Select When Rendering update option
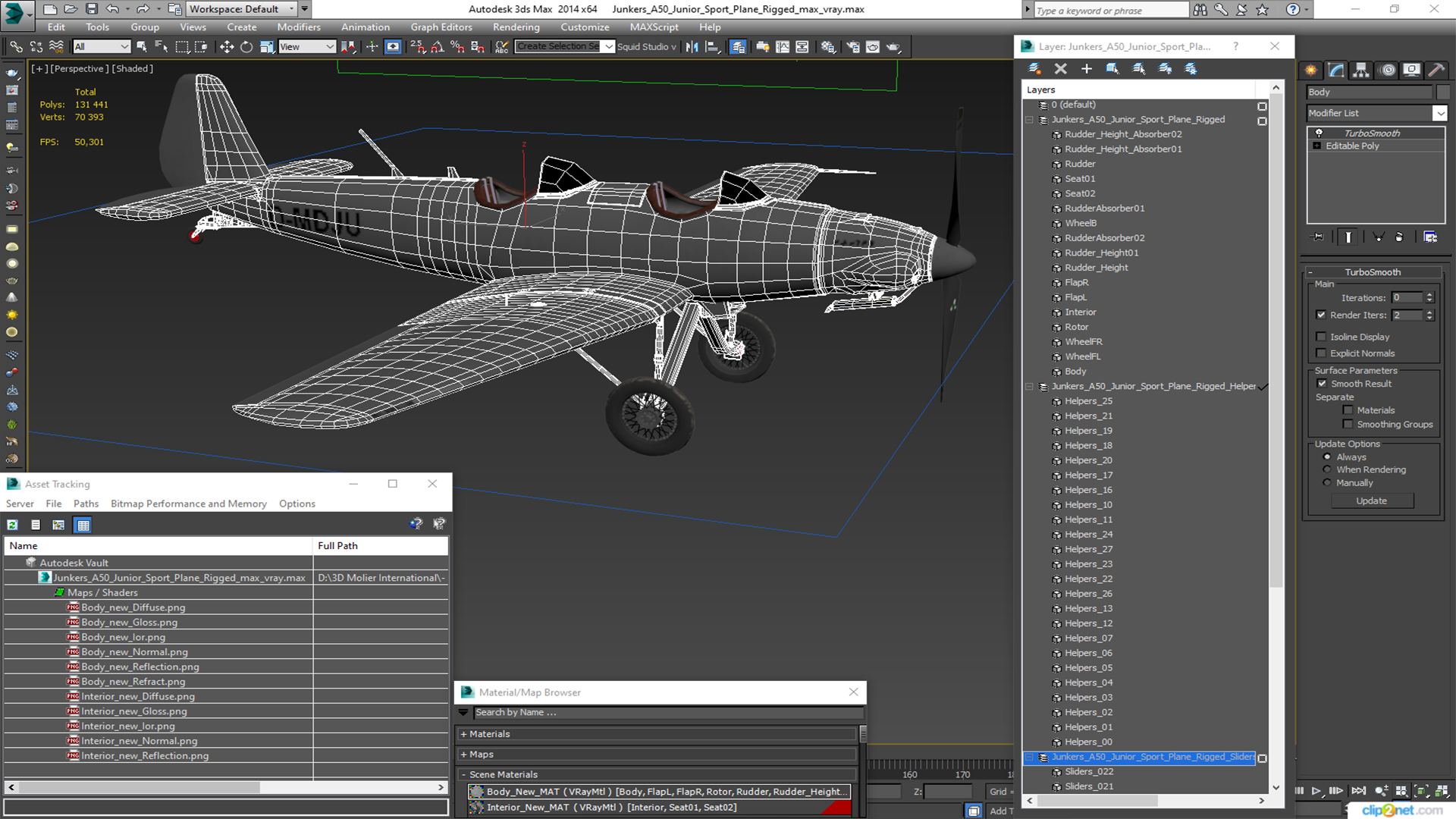Viewport: 1456px width, 819px height. 1327,470
